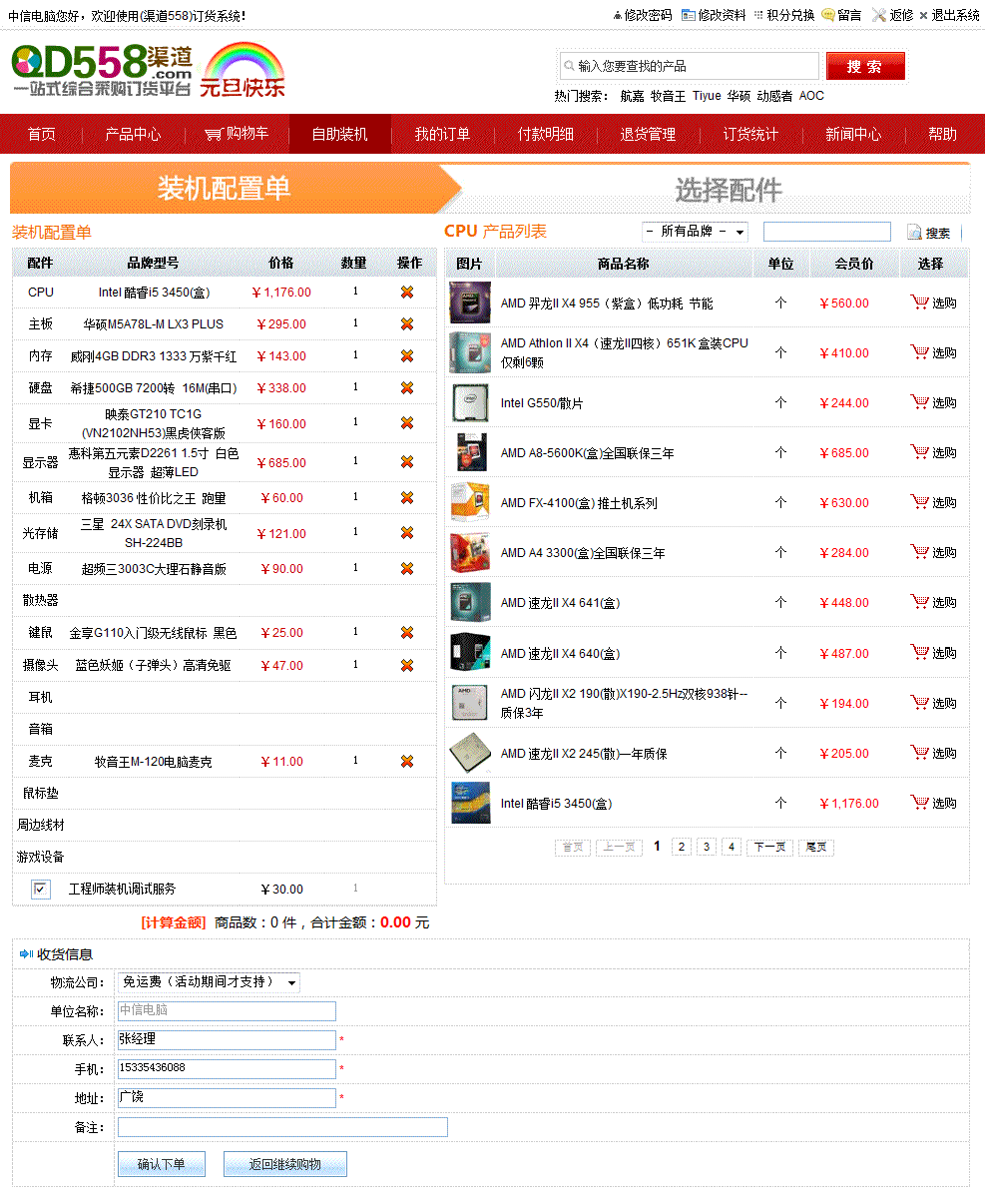This screenshot has height=1204, width=985.
Task: Remove the 映泰GT210 graphics card item
Action: (x=407, y=423)
